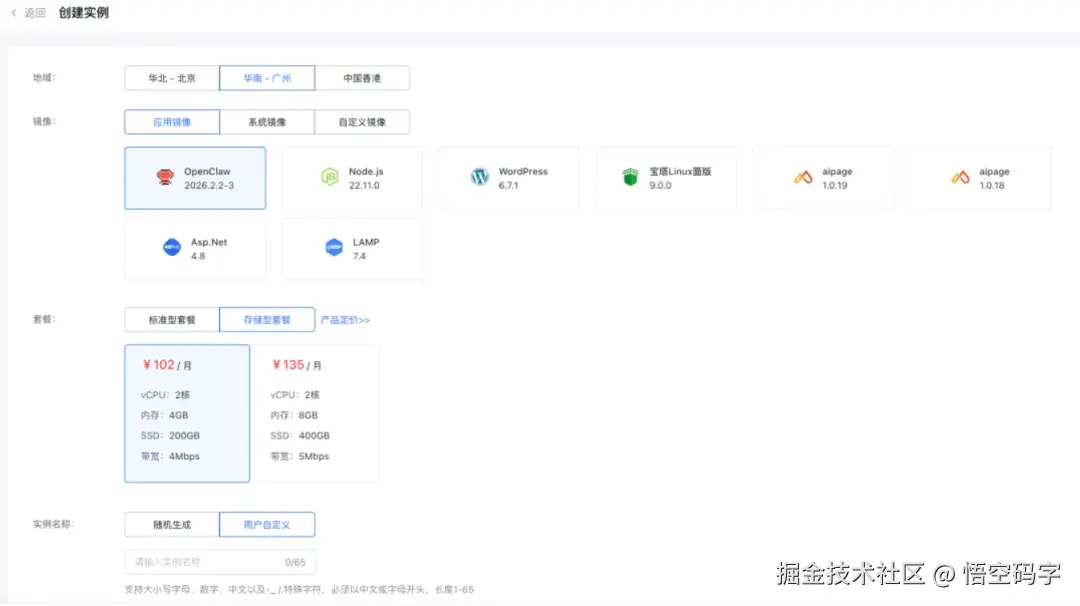Open the 产品定价 link

pyautogui.click(x=345, y=319)
